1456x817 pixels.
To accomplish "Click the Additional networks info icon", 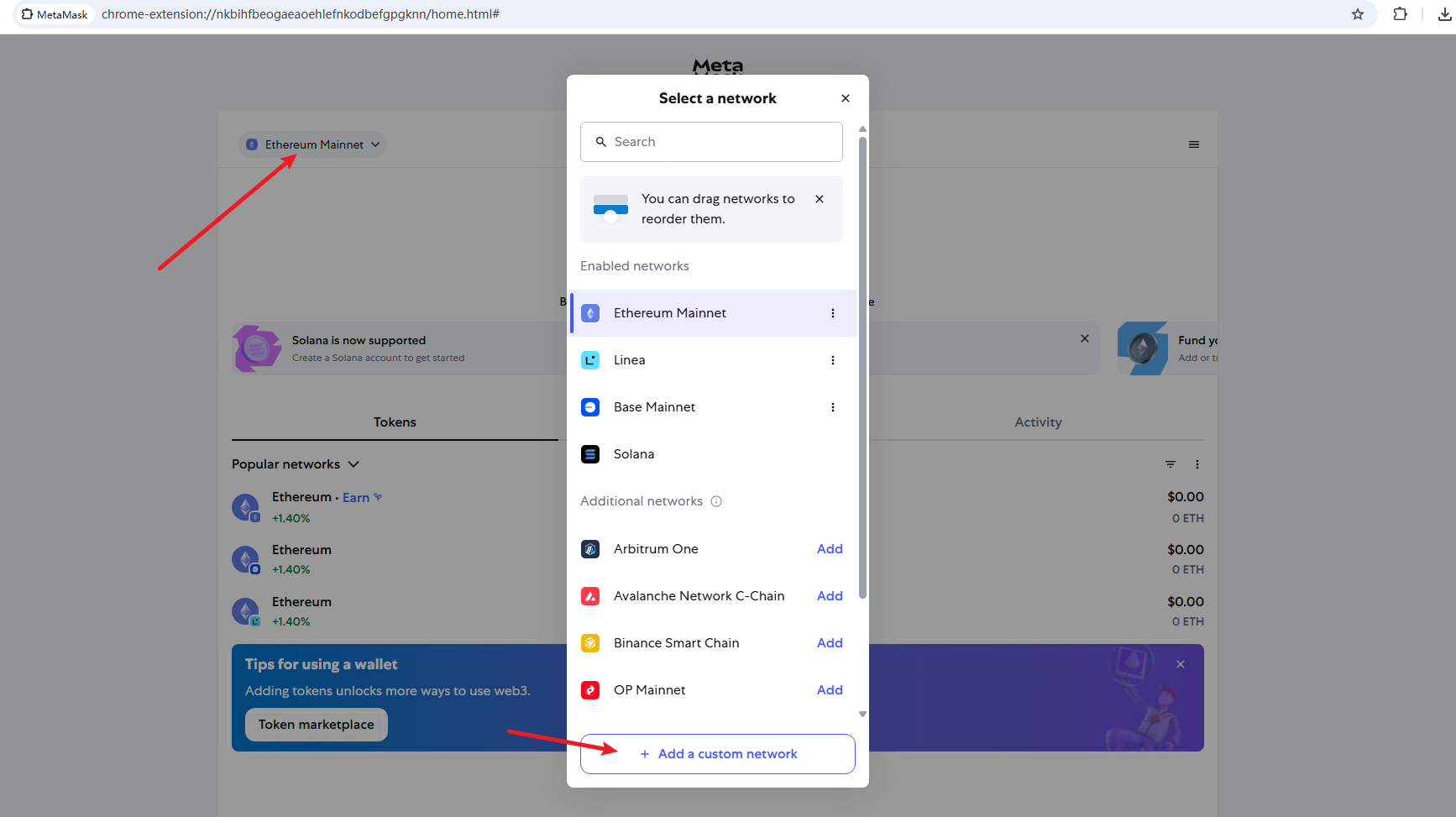I will point(716,501).
